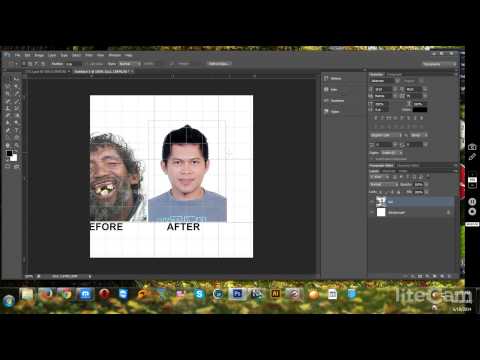Select the Zoom tool in toolbox
480x360 pixels.
16,145
